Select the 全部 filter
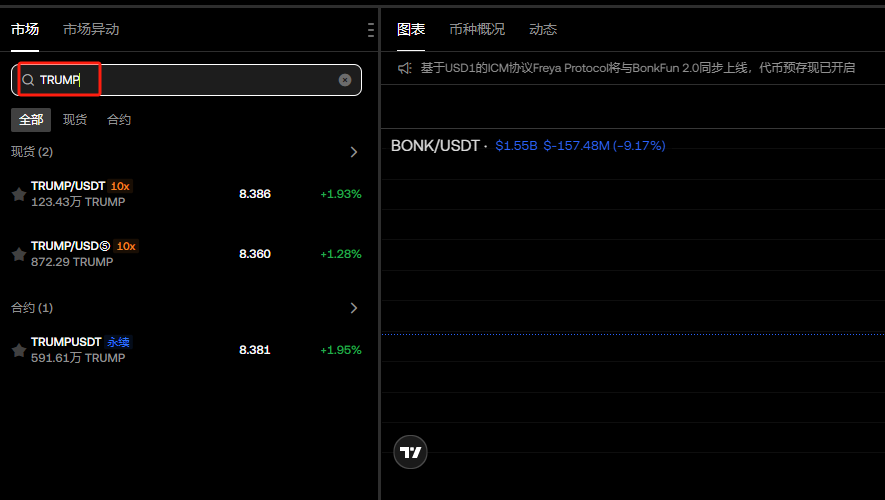 click(x=31, y=120)
